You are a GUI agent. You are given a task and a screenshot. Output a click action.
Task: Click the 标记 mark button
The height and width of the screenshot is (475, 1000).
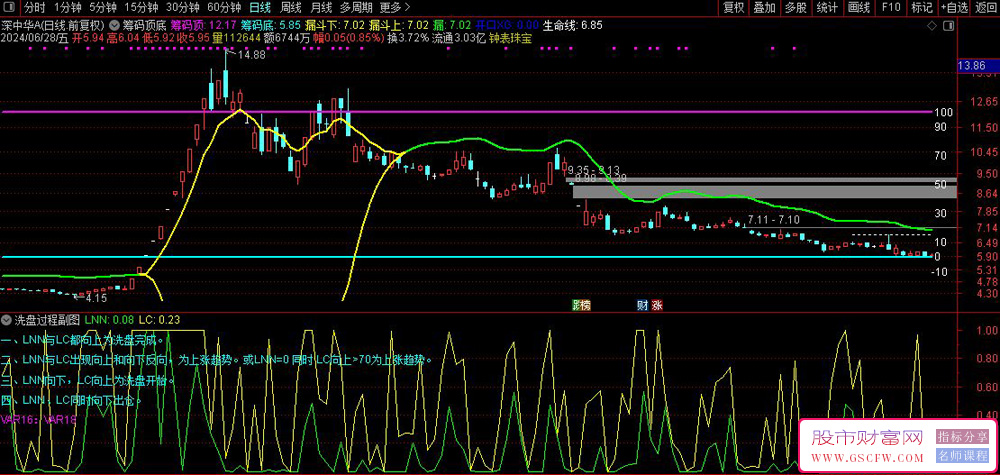(922, 8)
